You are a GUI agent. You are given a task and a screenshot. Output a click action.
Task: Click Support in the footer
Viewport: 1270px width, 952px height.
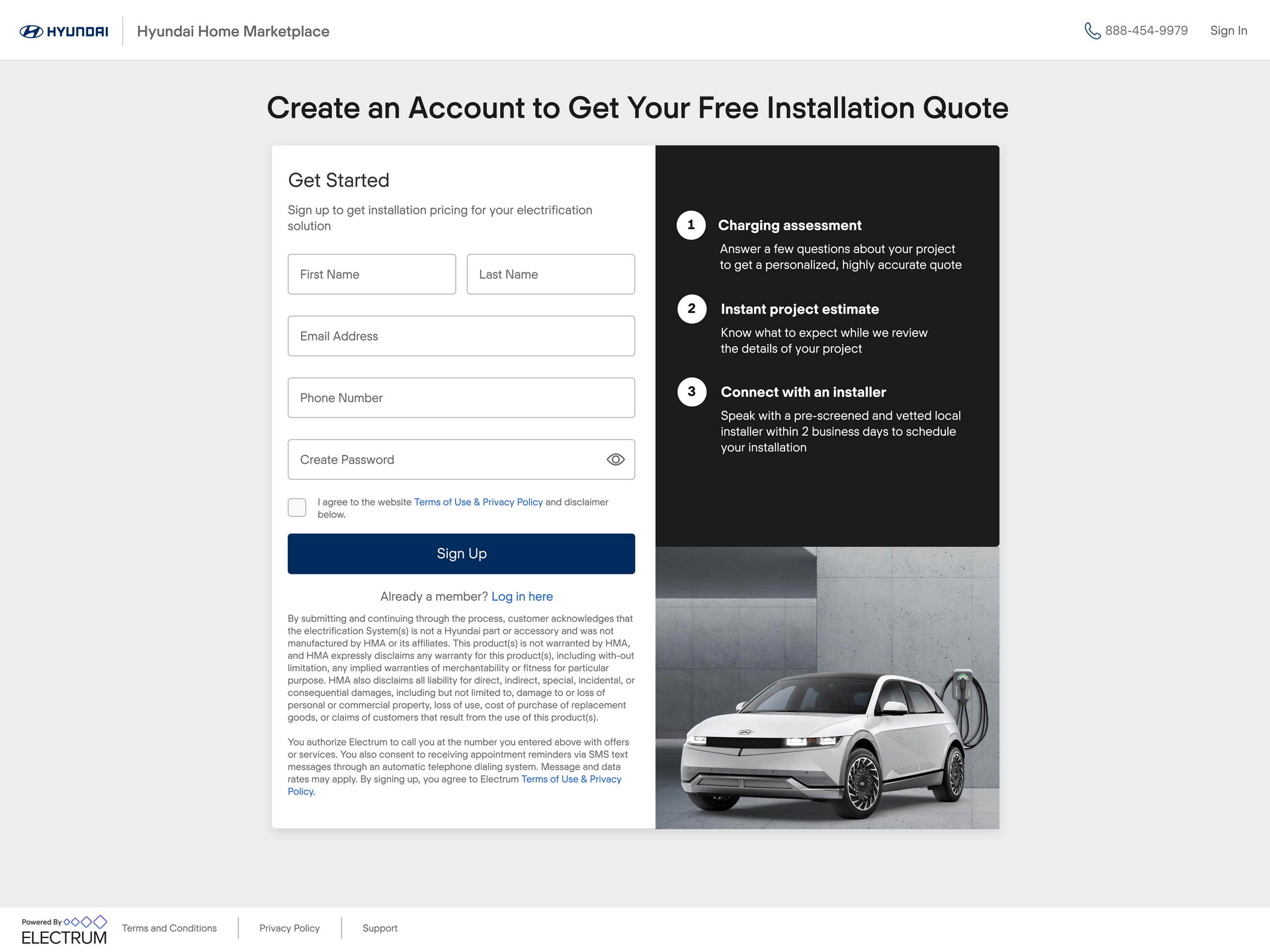(x=380, y=928)
